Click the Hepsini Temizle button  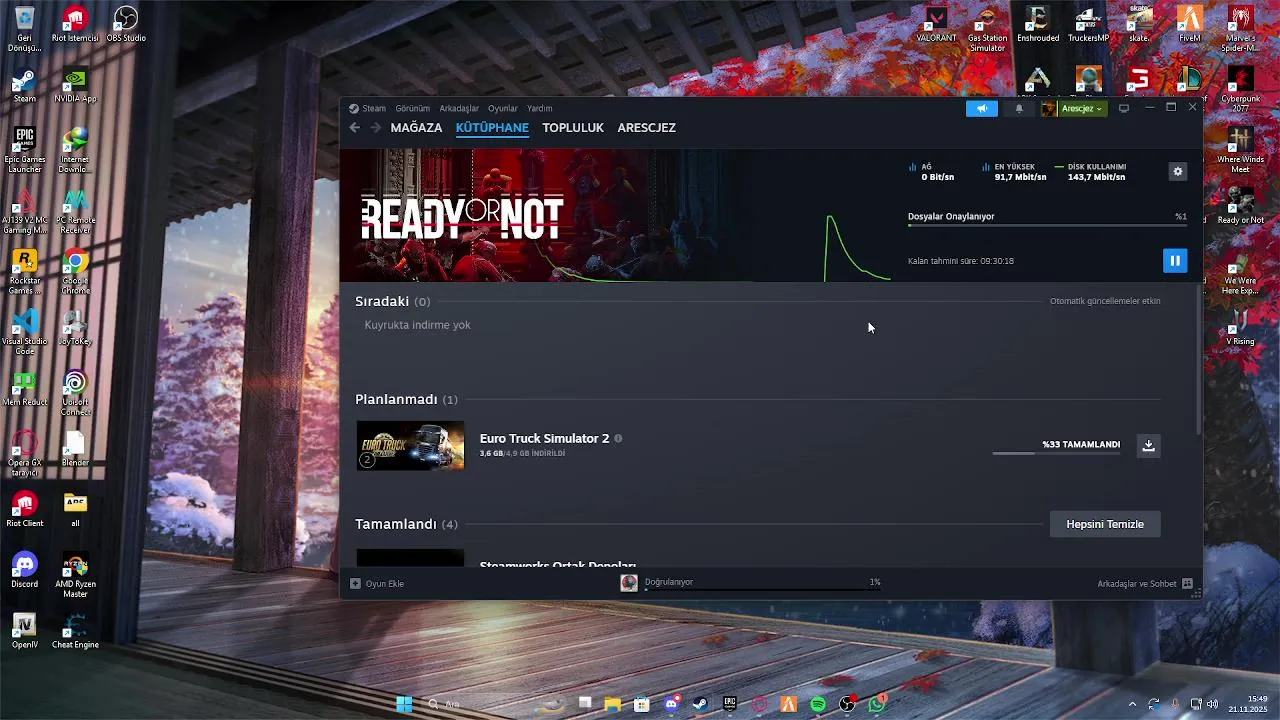pos(1105,524)
